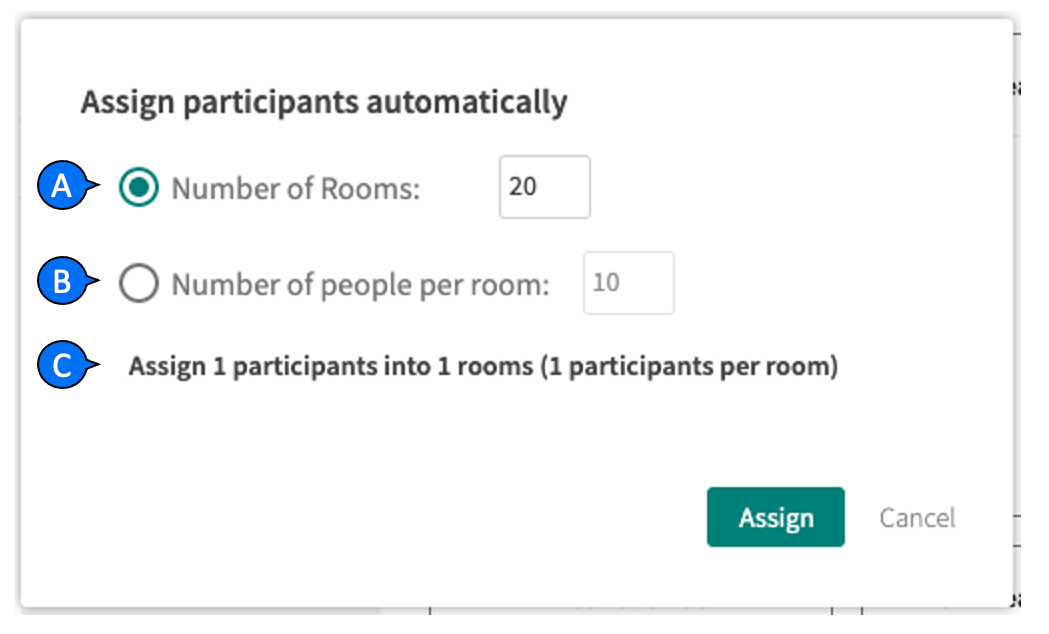
Task: Click the "Assign participants automatically" heading
Action: [324, 102]
